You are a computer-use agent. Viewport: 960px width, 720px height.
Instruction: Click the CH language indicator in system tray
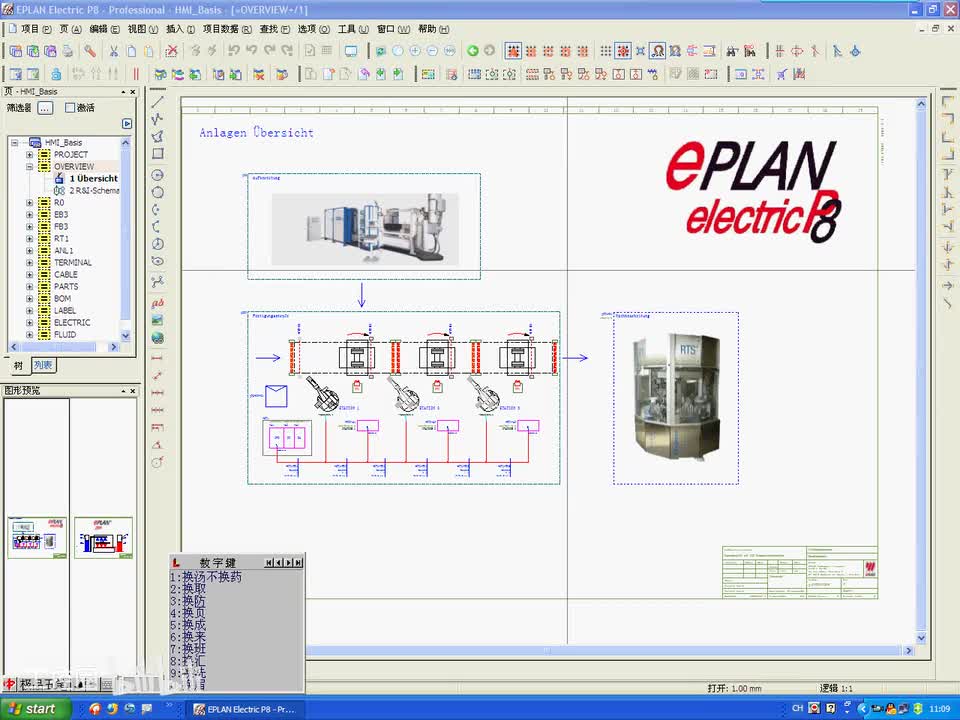point(797,708)
